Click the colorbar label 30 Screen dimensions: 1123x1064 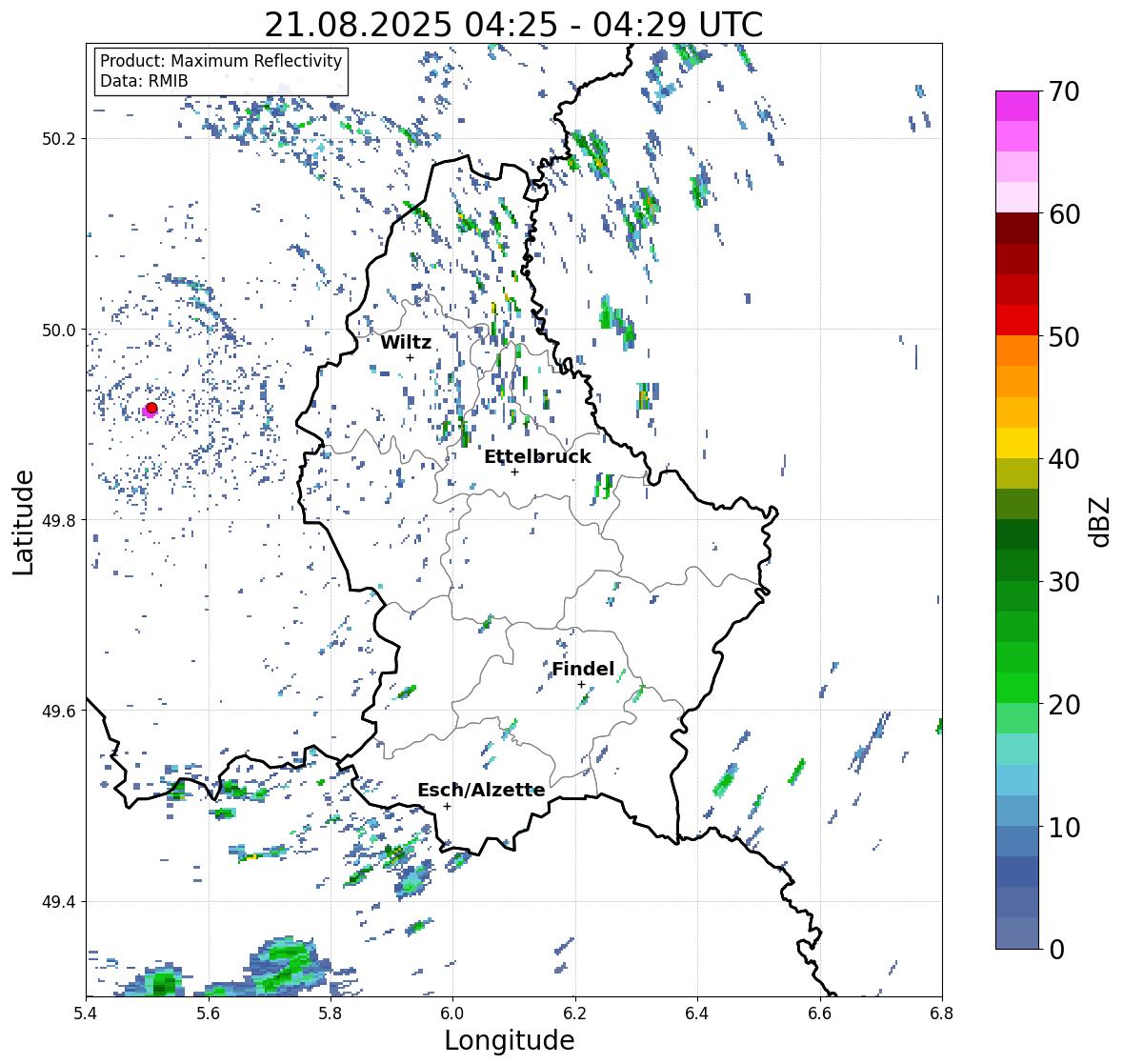(x=1064, y=582)
